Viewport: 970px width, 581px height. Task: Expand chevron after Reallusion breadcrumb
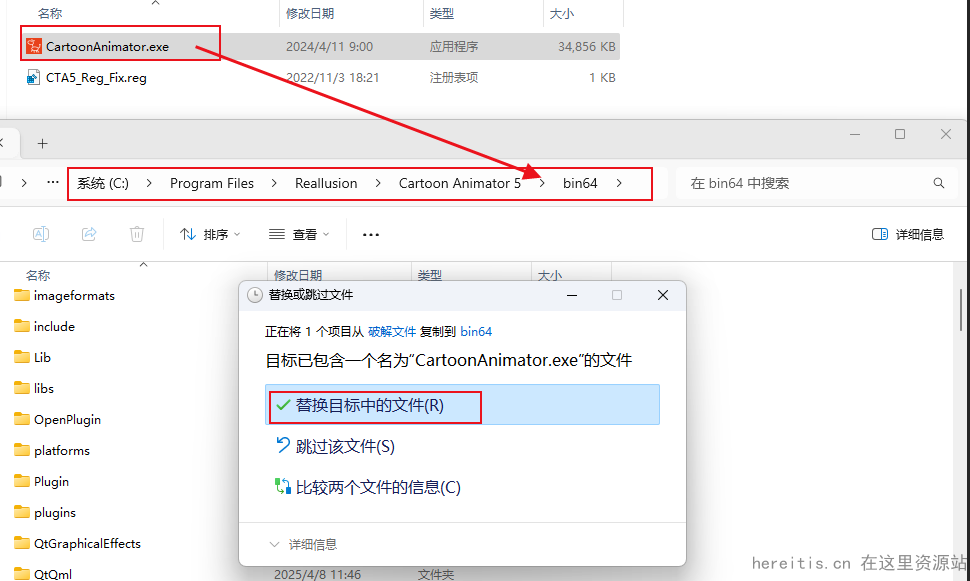tap(378, 183)
